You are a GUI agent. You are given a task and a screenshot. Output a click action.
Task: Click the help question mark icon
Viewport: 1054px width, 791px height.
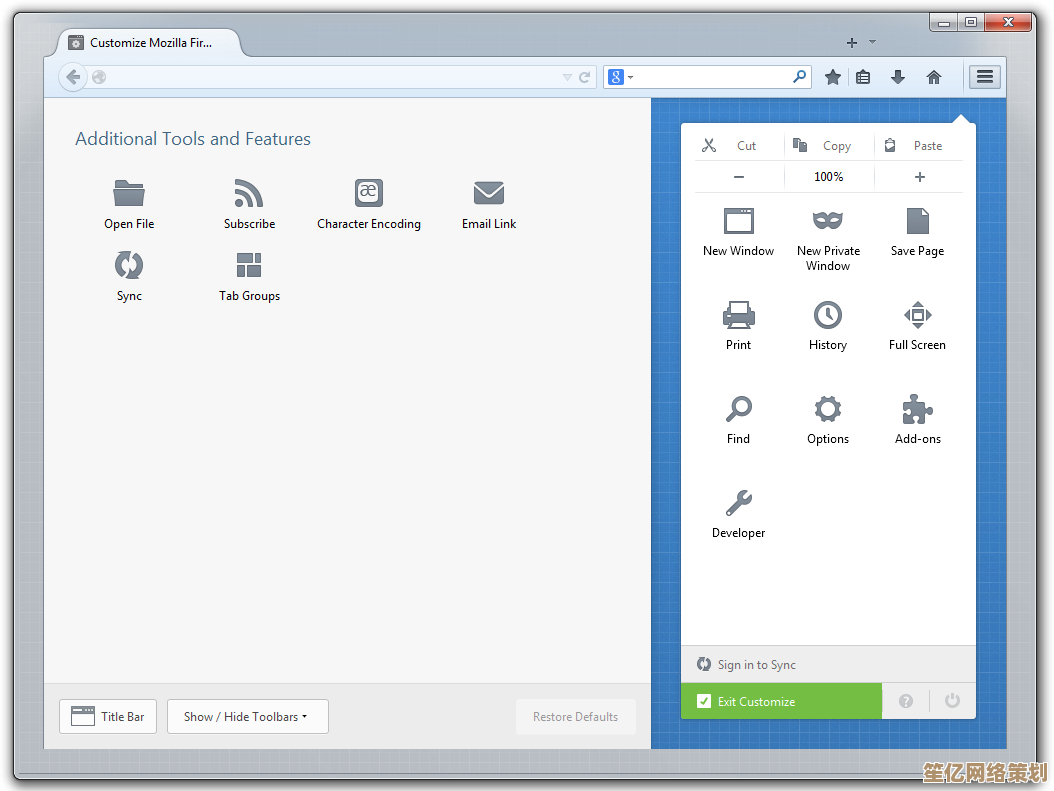tap(906, 701)
